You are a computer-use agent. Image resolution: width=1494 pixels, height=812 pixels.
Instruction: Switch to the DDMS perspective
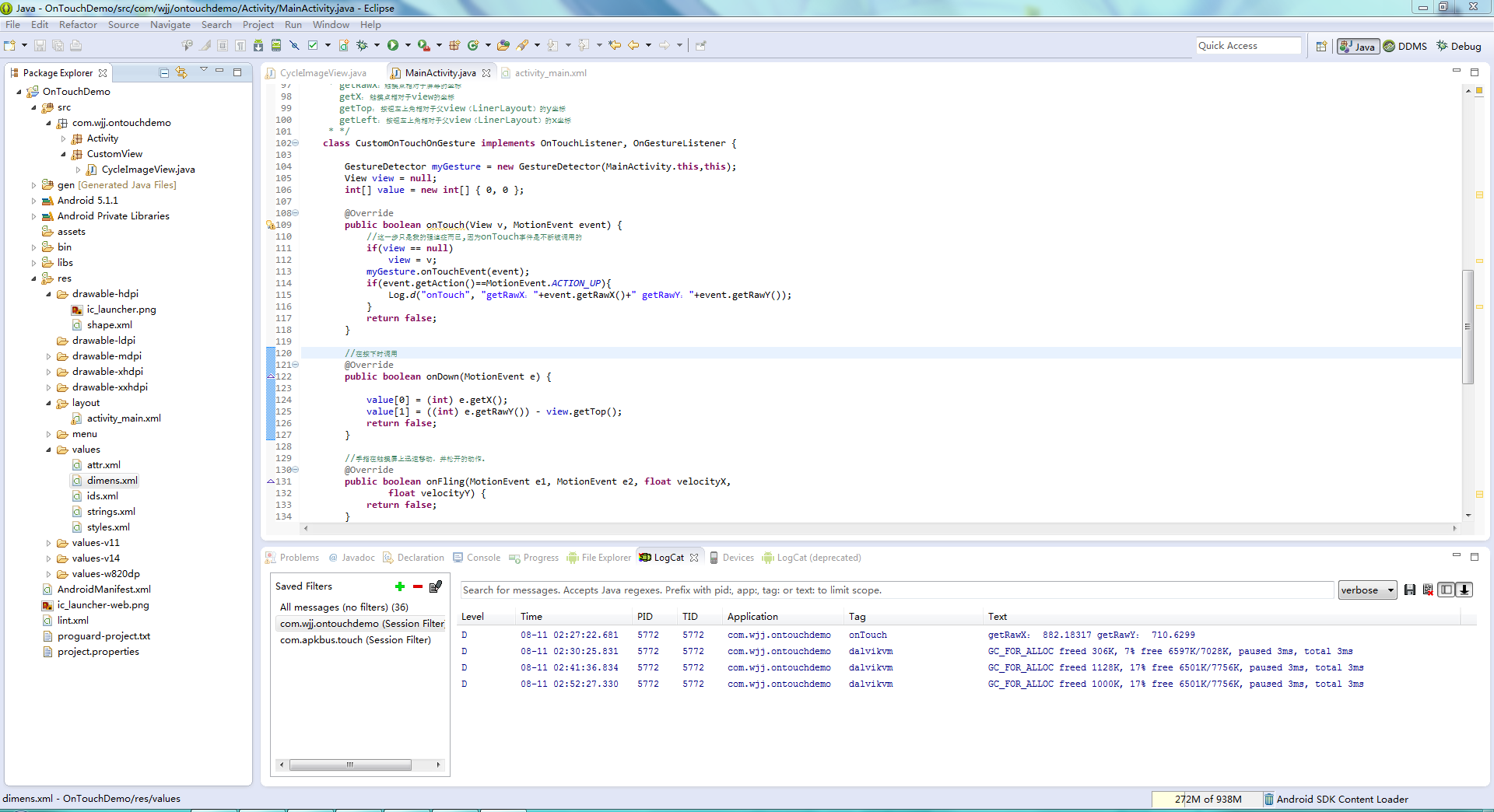click(1405, 47)
